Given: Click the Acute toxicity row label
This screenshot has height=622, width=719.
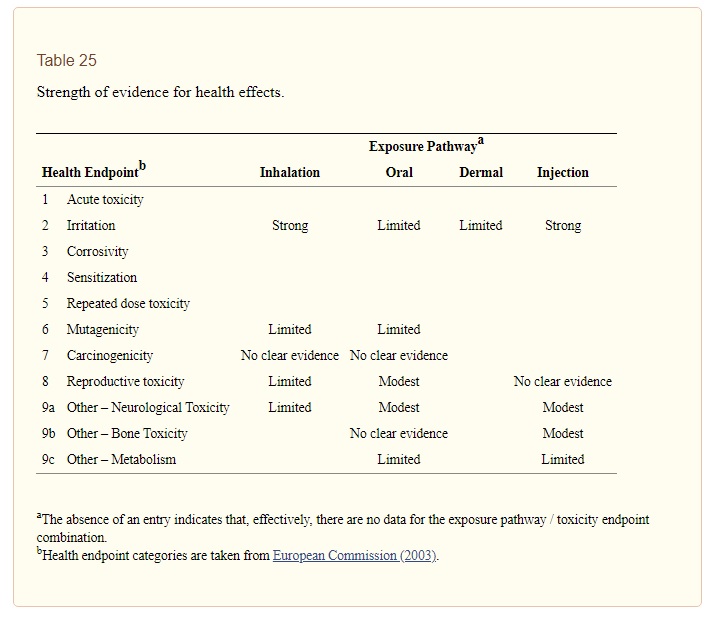Looking at the screenshot, I should [x=105, y=200].
